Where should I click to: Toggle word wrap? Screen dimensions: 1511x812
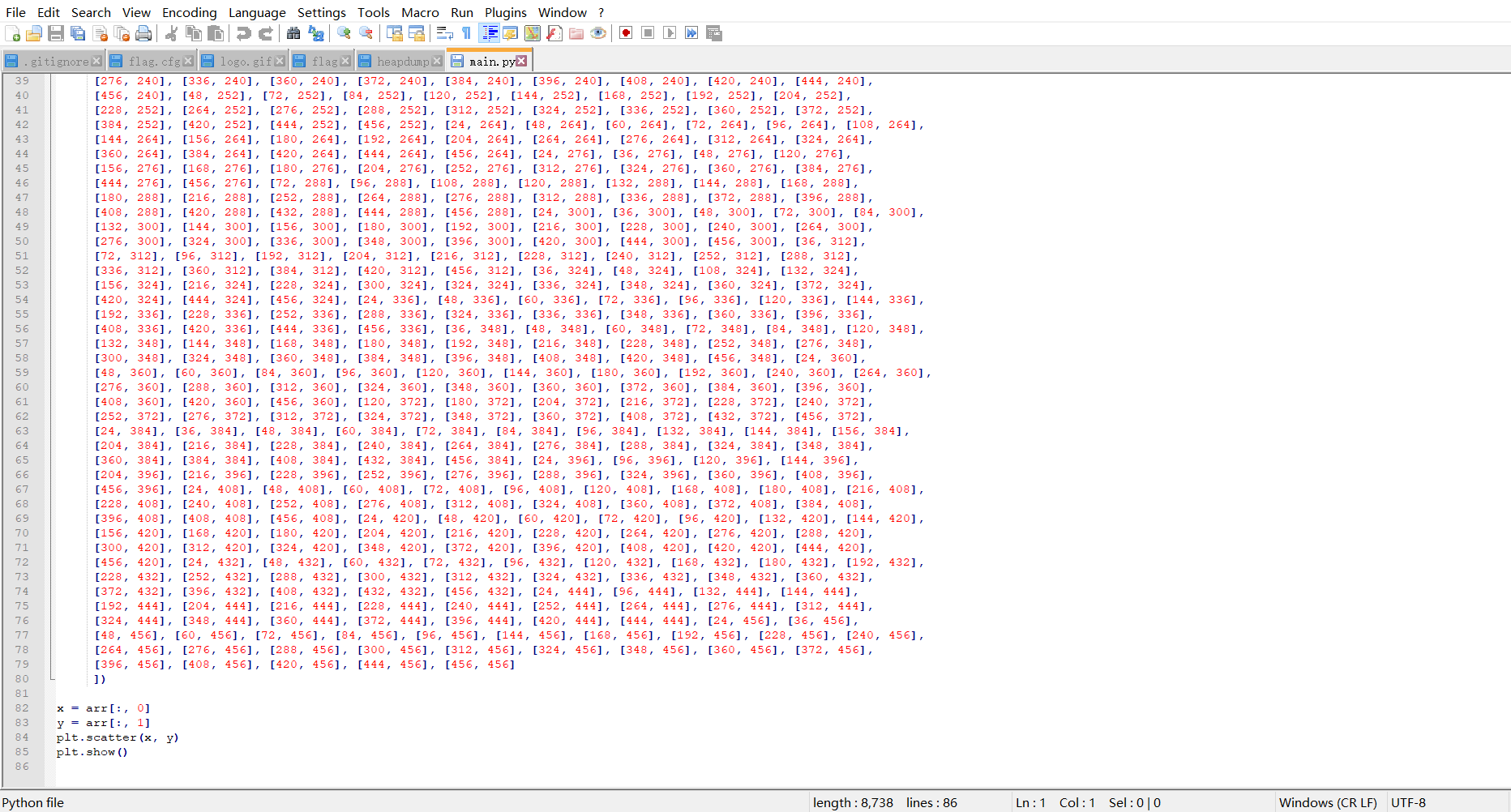point(444,33)
